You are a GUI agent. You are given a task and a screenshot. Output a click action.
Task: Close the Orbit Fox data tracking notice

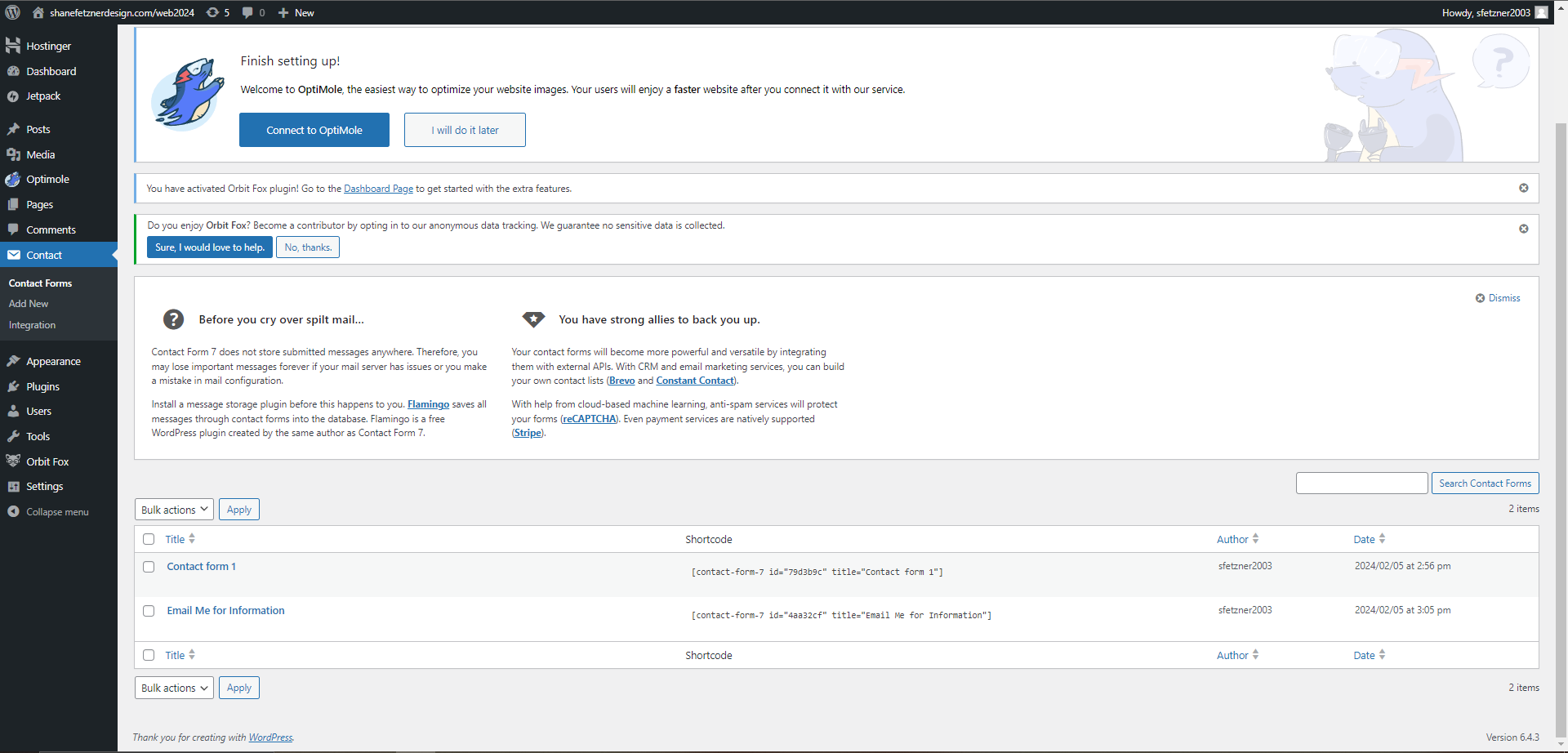pyautogui.click(x=1523, y=229)
